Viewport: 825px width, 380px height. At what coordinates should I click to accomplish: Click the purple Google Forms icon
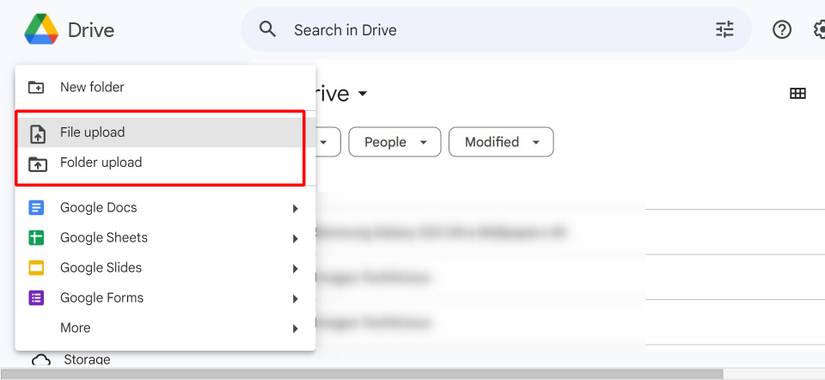pyautogui.click(x=36, y=297)
